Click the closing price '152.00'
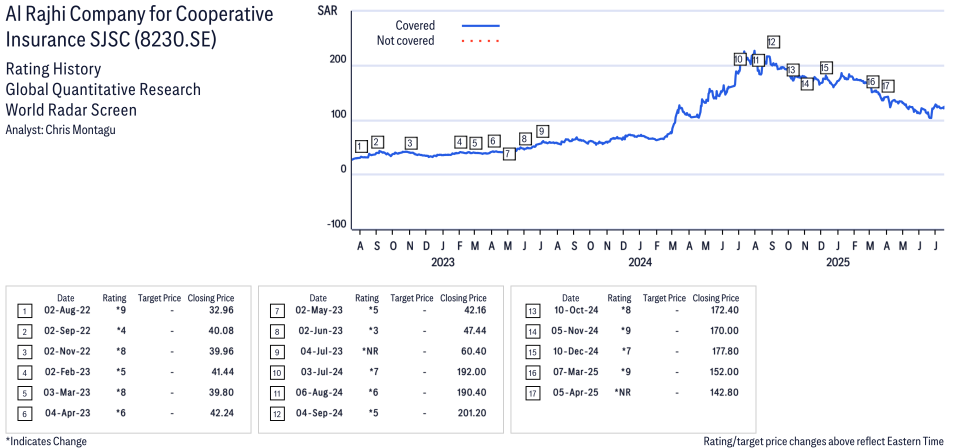 pos(724,372)
